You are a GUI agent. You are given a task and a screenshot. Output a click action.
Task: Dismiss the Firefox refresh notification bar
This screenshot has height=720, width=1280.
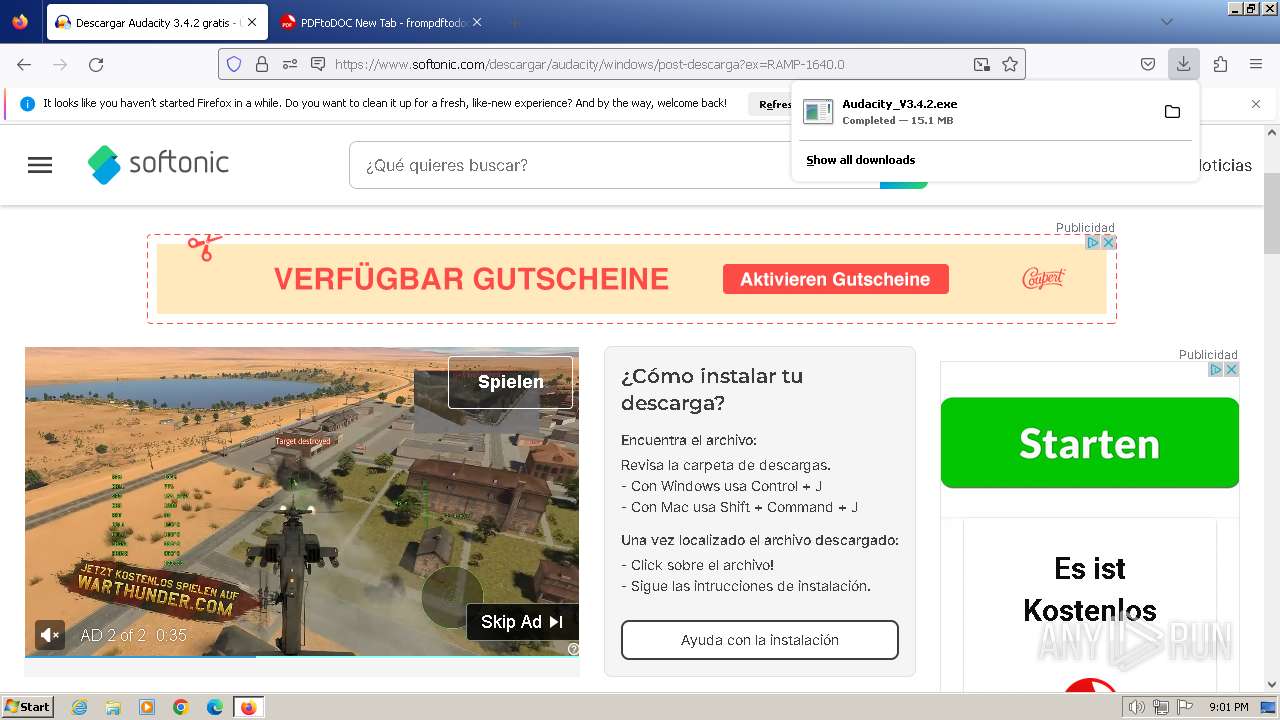coord(1256,104)
